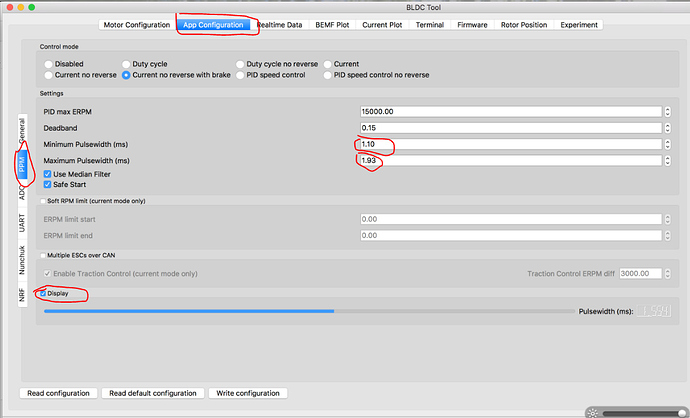Check Multiple ESCs over CAN
The width and height of the screenshot is (690, 418).
point(43,256)
